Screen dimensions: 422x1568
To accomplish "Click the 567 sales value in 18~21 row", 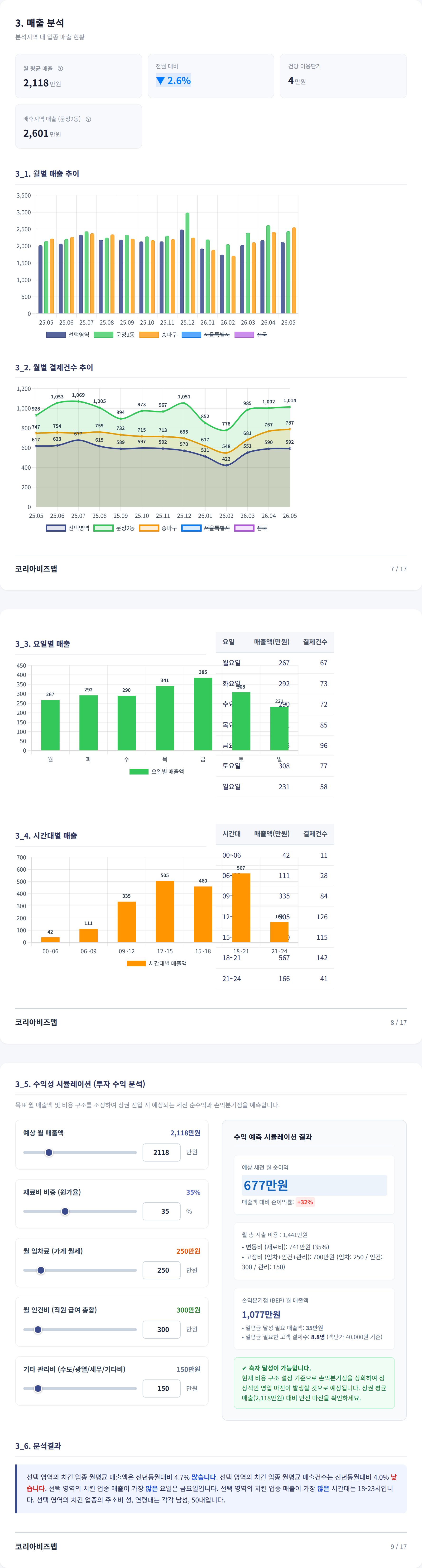I will point(284,958).
